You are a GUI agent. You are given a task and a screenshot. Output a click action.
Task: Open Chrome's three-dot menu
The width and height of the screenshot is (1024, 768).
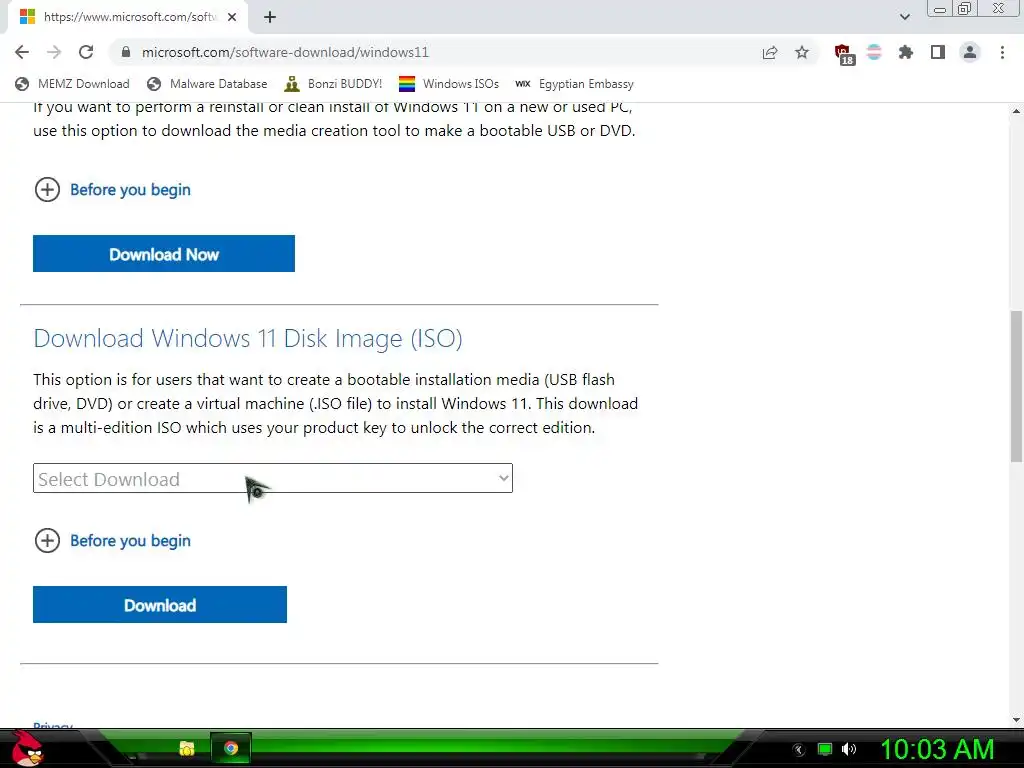1002,52
